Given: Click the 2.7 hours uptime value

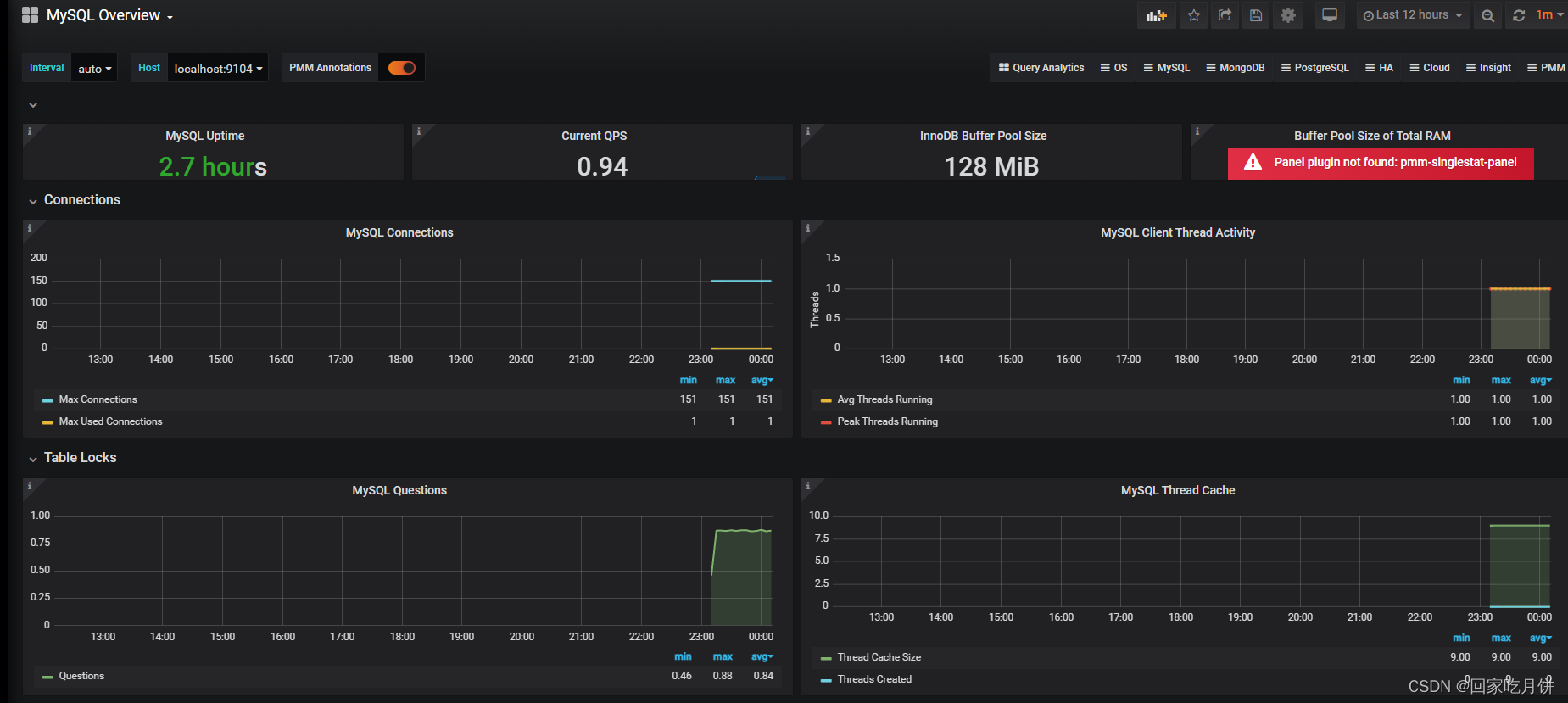Looking at the screenshot, I should click(x=213, y=166).
